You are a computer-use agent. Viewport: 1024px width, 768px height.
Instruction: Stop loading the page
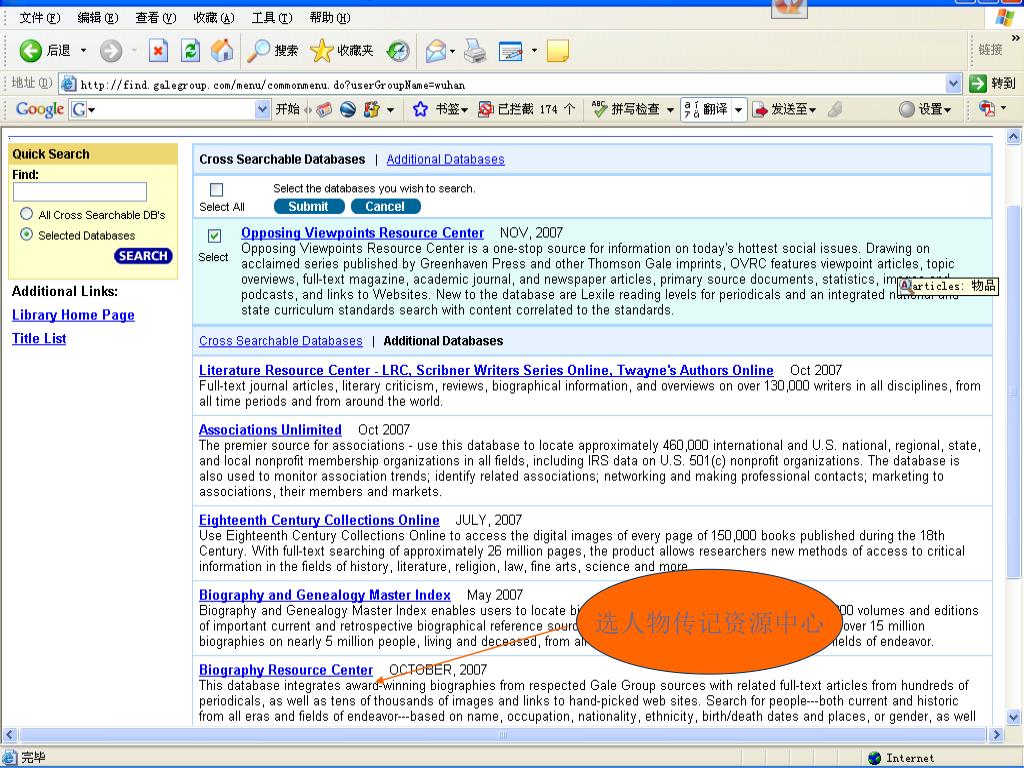point(158,50)
